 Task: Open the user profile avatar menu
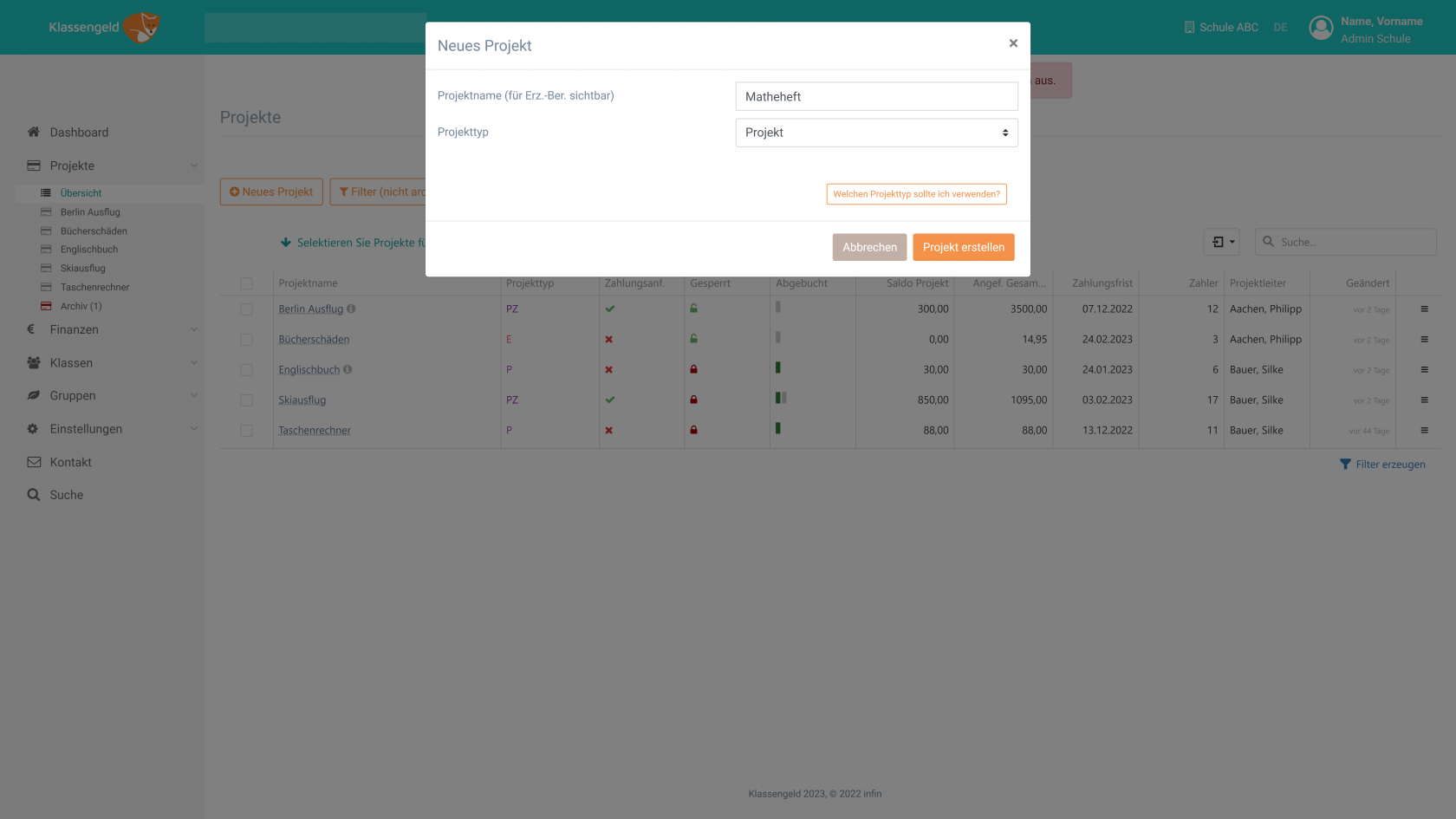pos(1321,29)
